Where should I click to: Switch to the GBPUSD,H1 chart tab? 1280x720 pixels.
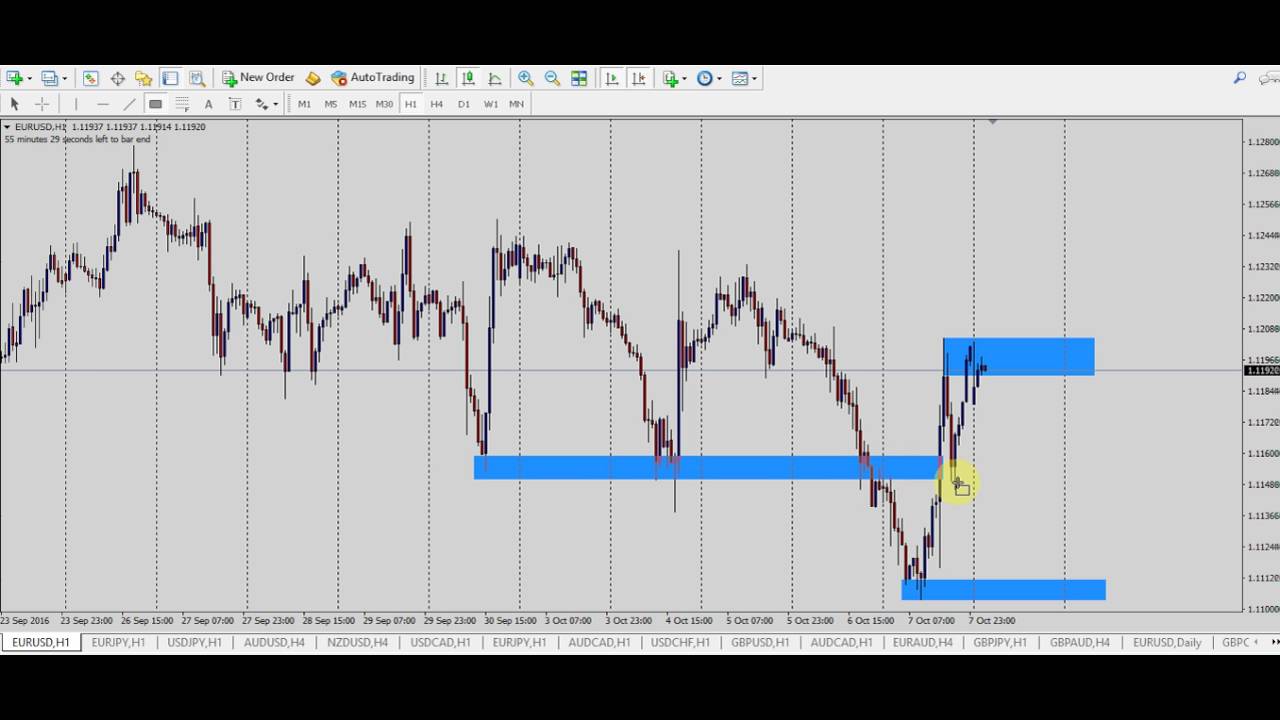760,642
